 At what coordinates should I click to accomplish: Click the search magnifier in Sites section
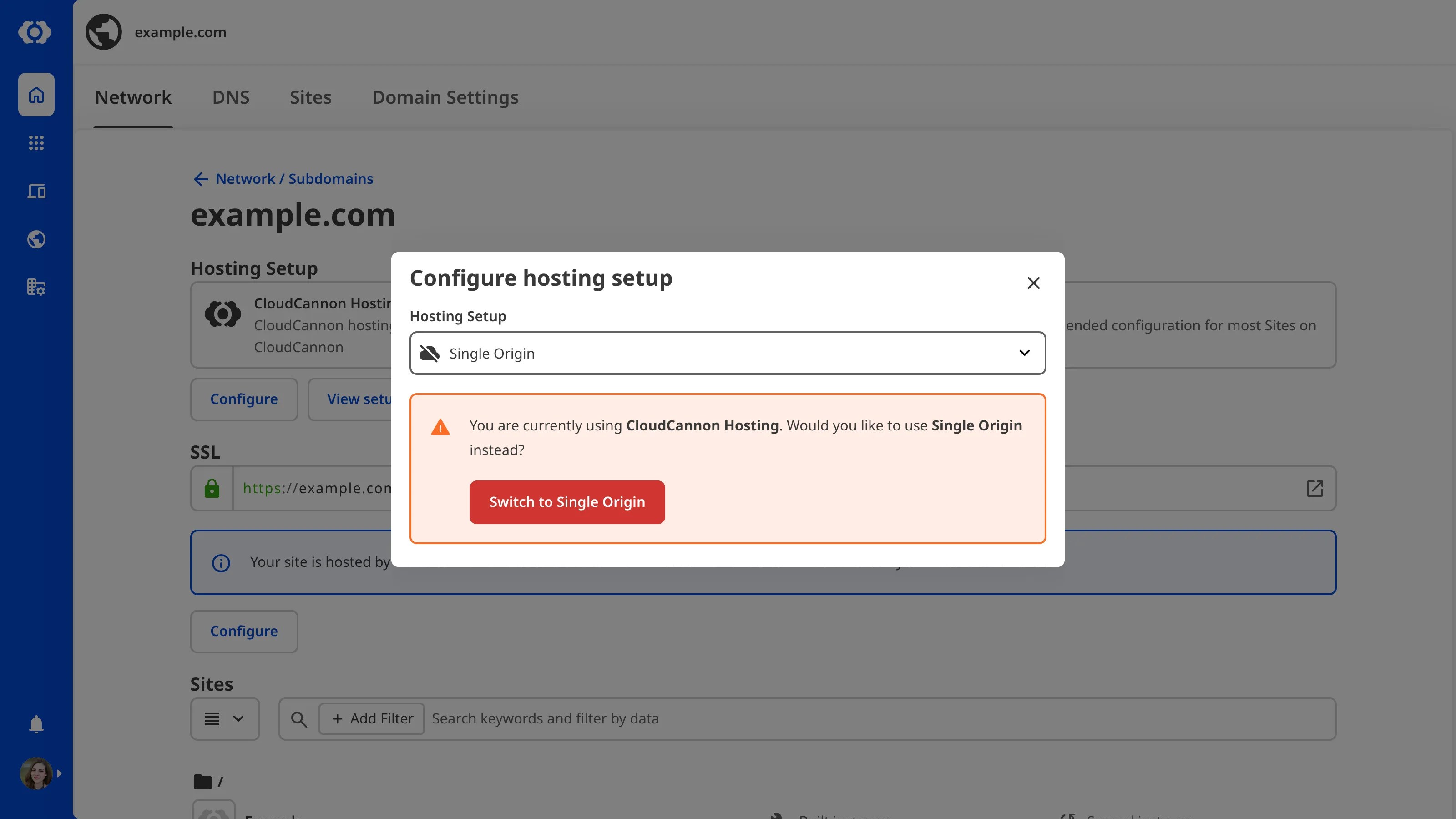[x=299, y=718]
